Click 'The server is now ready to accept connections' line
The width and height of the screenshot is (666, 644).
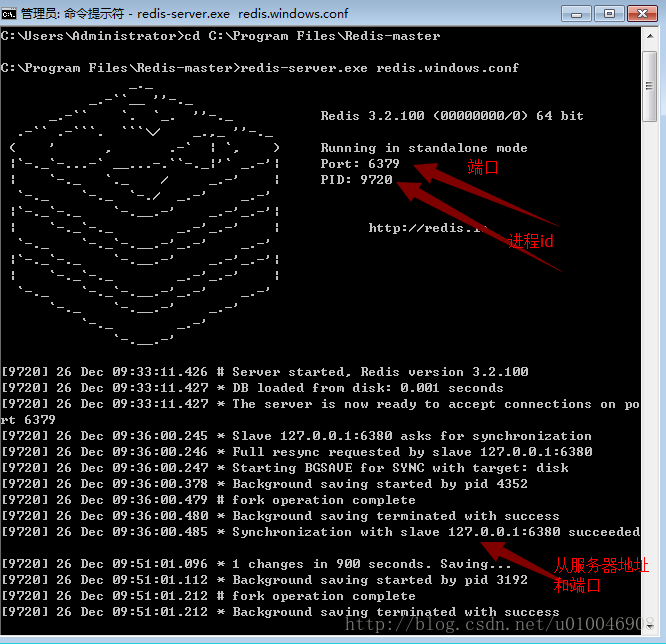(x=320, y=404)
